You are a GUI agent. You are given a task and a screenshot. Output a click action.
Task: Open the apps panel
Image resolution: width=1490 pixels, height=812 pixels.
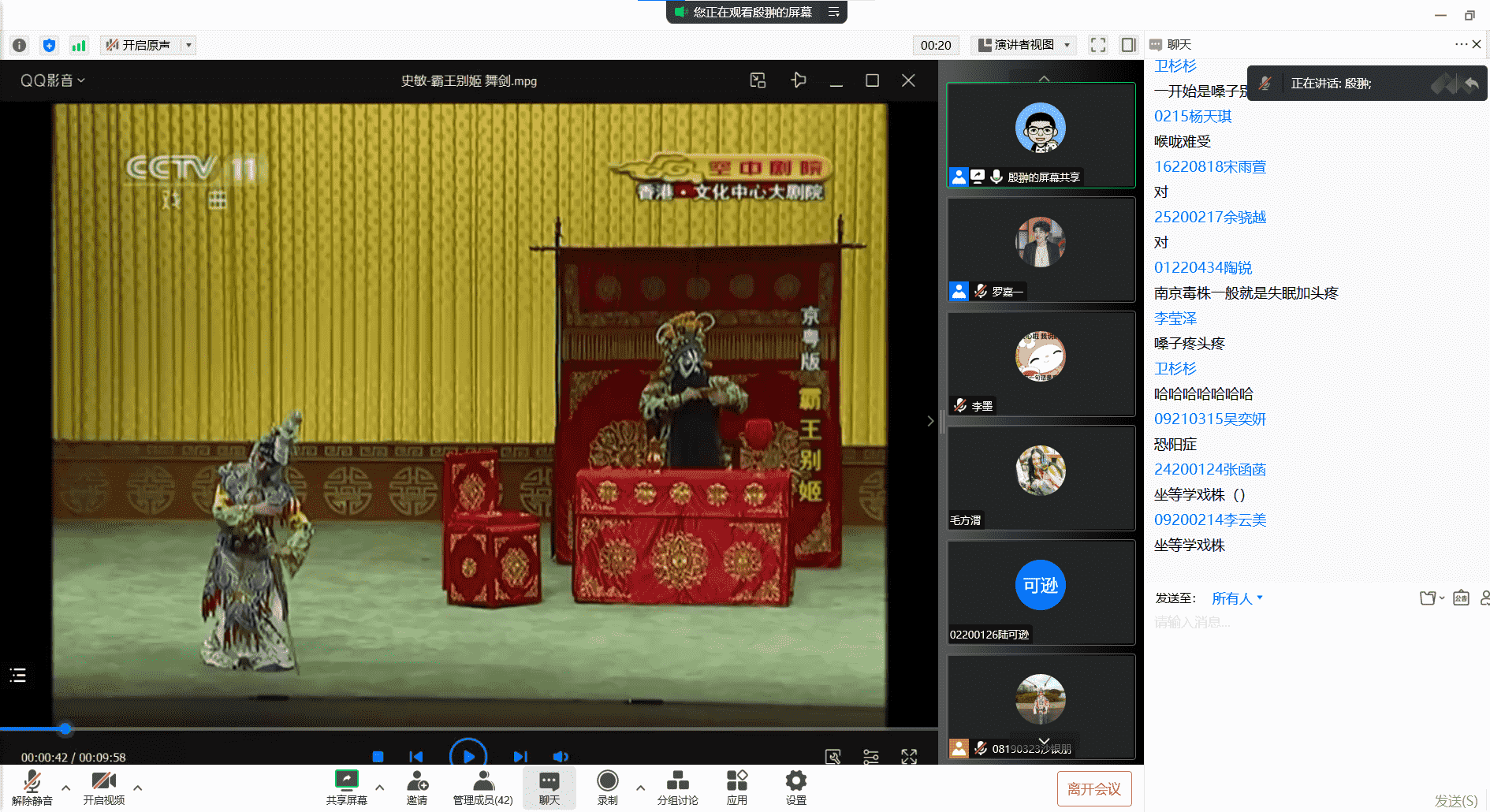click(736, 787)
